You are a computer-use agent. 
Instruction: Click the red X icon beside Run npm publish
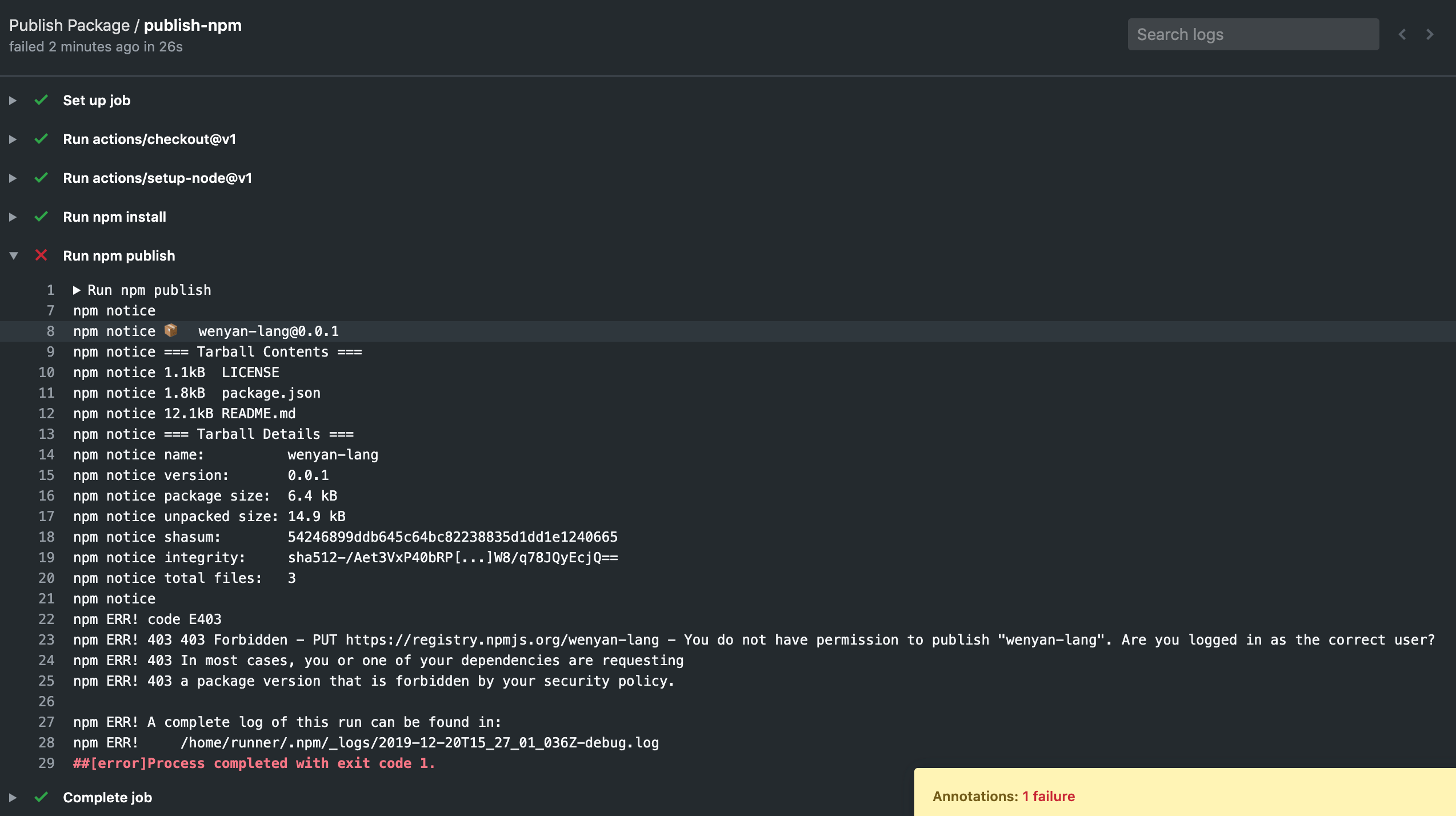pyautogui.click(x=41, y=255)
